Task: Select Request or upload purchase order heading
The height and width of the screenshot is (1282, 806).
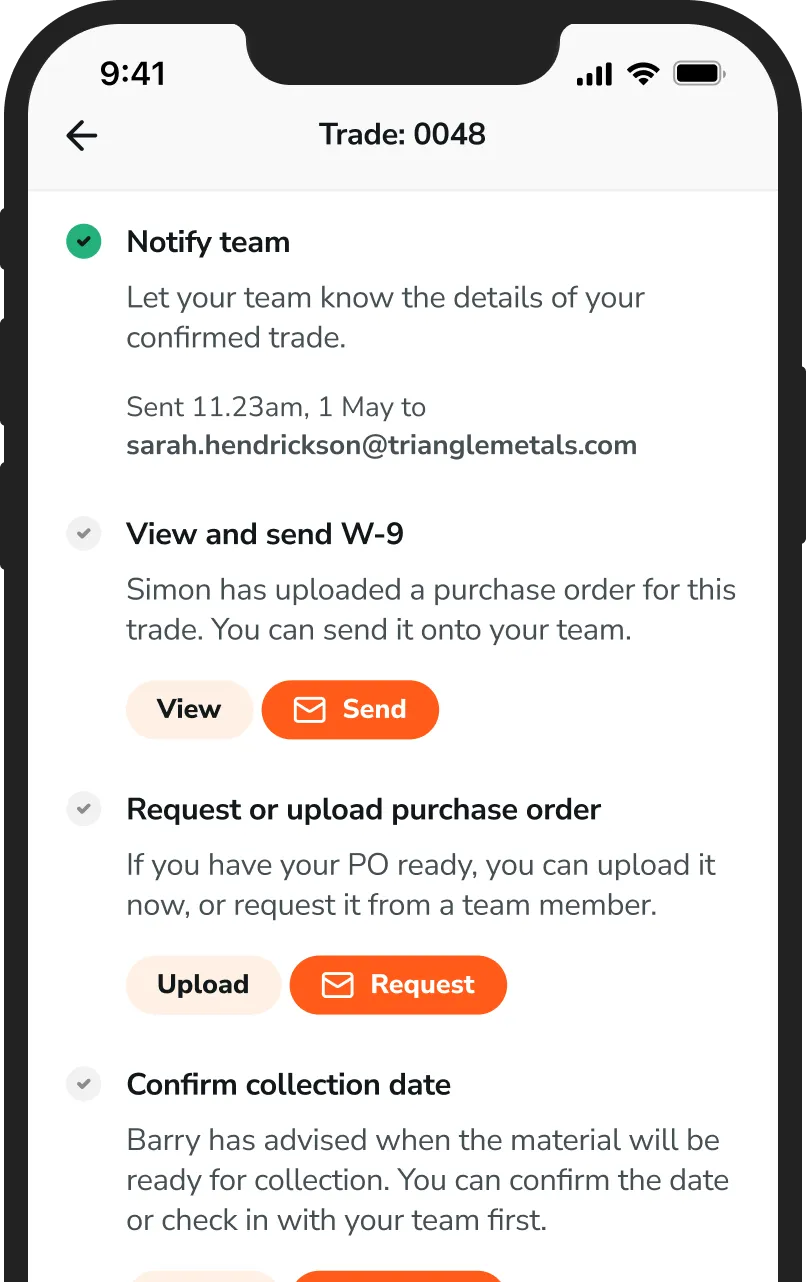Action: coord(363,810)
